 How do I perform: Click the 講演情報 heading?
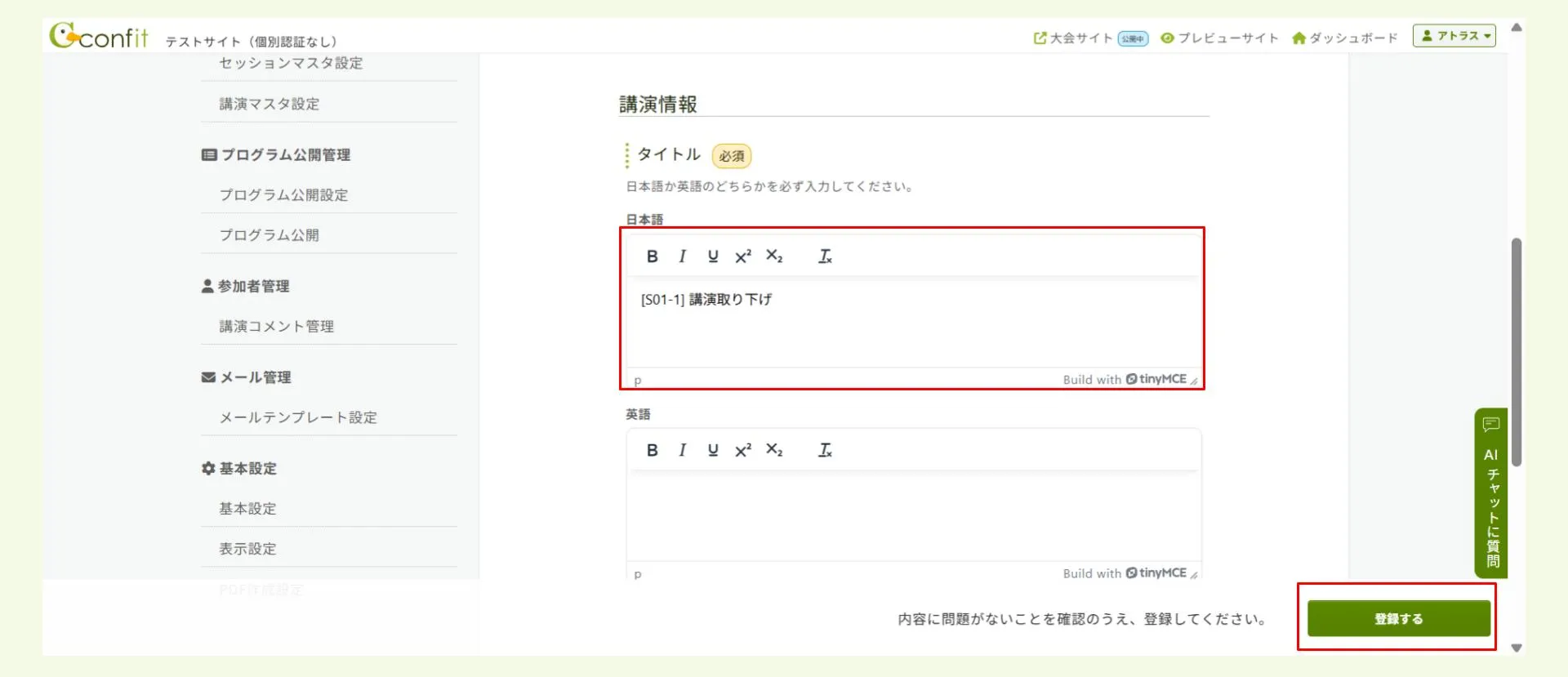point(658,105)
